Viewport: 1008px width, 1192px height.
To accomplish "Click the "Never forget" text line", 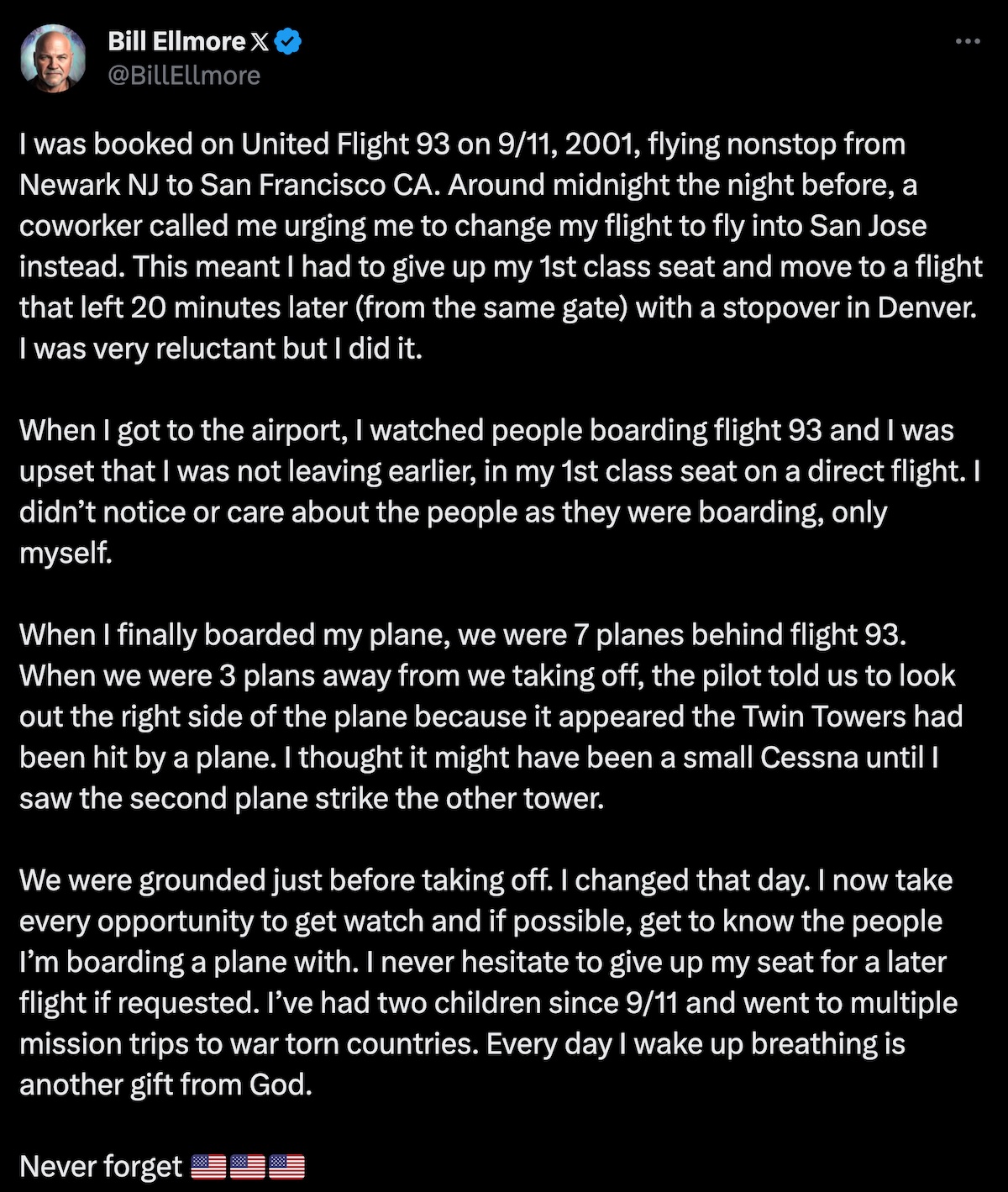I will (101, 1166).
